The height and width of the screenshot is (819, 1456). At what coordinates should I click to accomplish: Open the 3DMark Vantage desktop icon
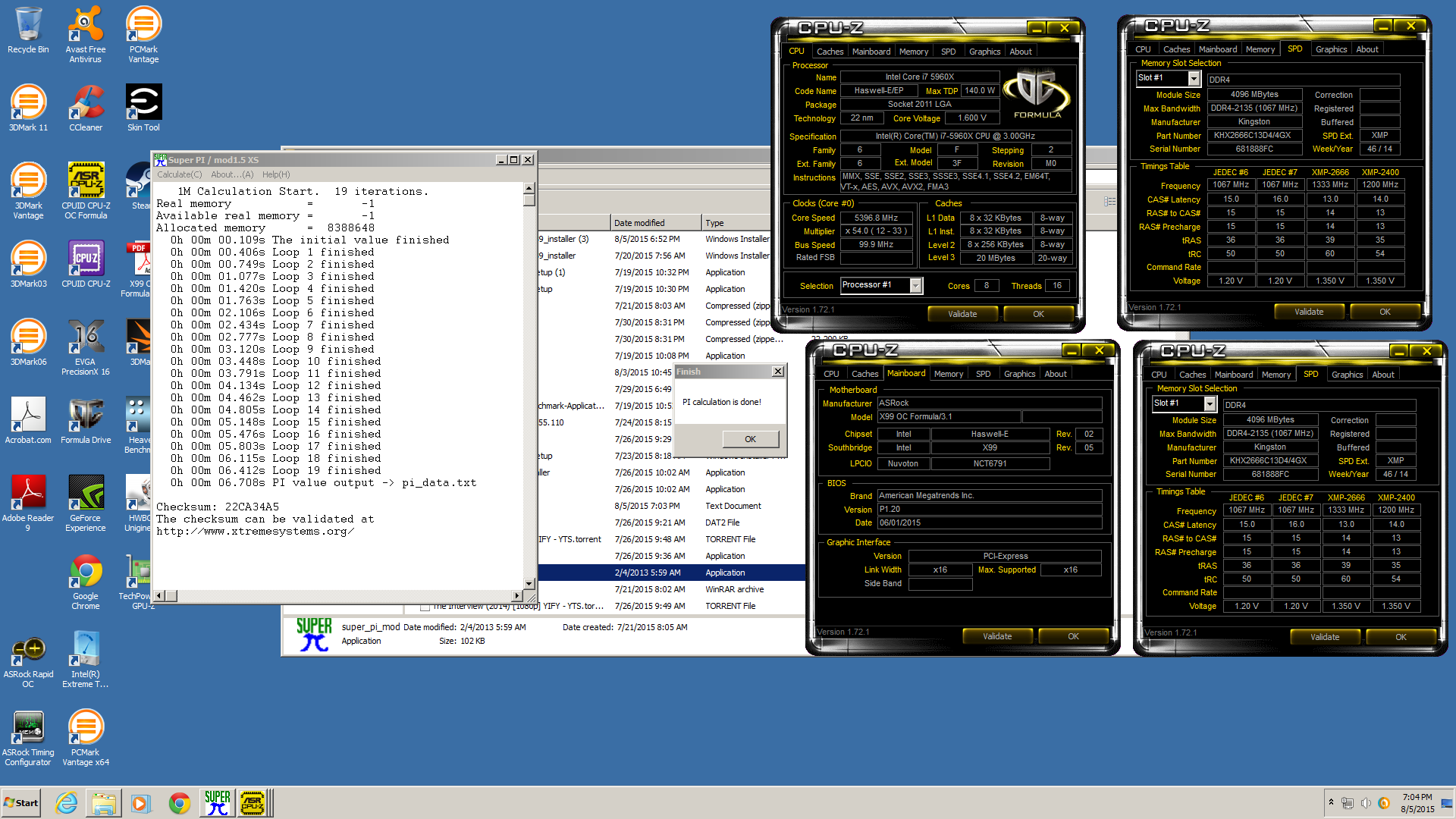tap(28, 191)
